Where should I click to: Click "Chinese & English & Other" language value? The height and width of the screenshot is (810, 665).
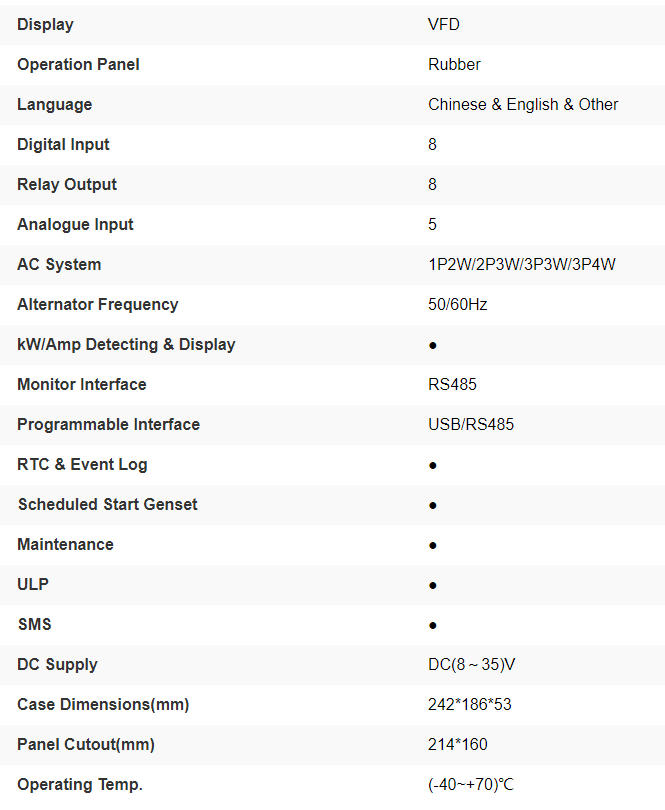tap(523, 104)
